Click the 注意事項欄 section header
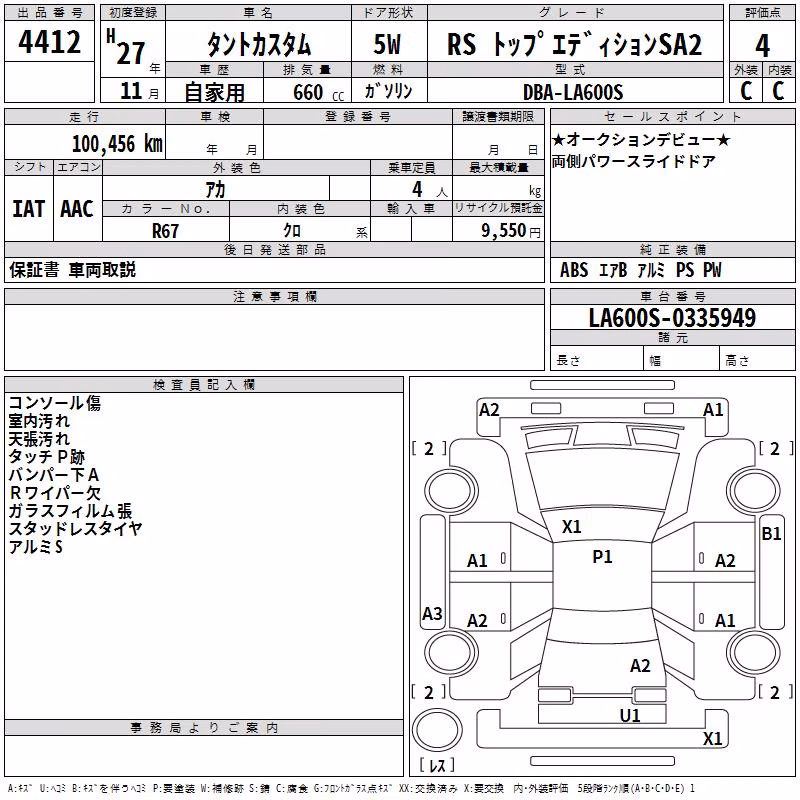This screenshot has width=800, height=800. click(274, 296)
